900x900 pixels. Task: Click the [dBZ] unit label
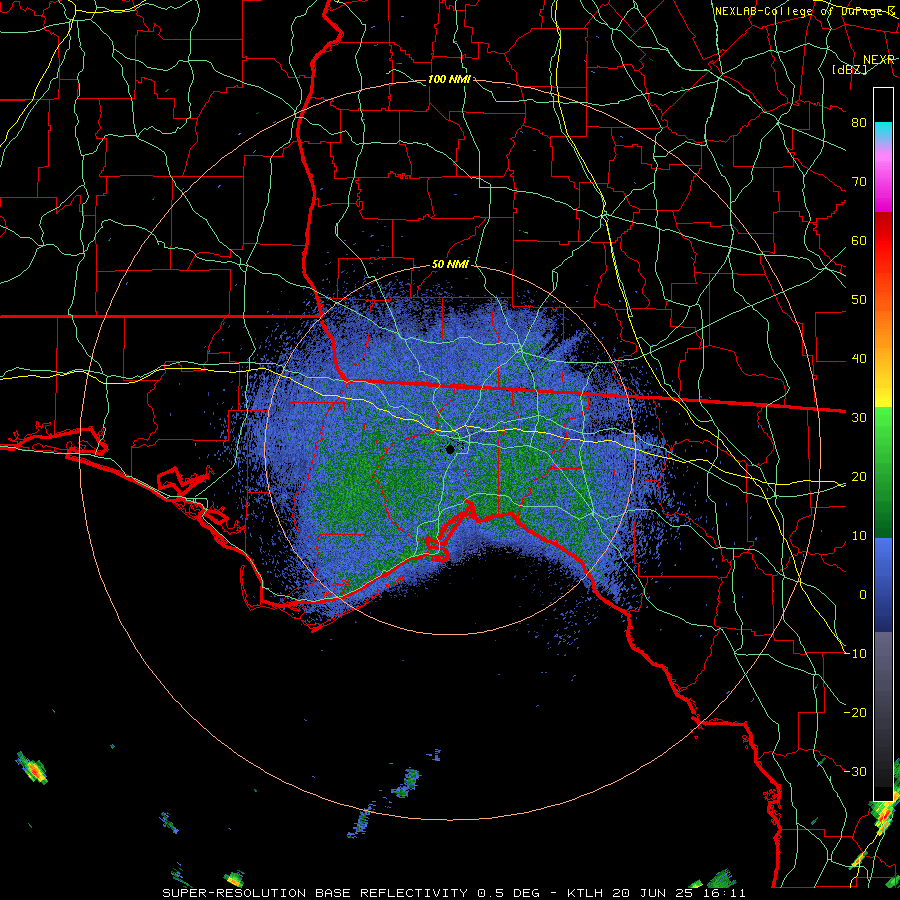(850, 69)
